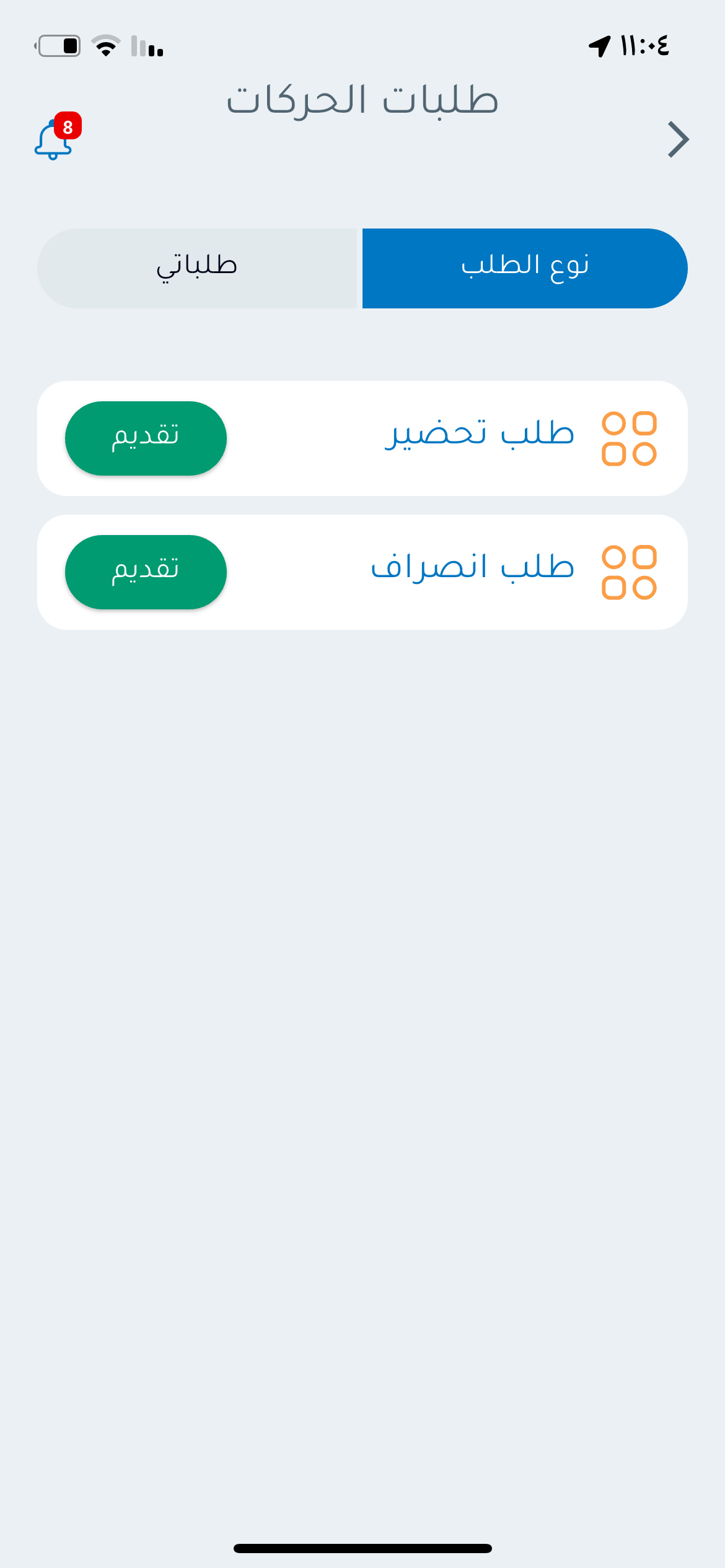725x1568 pixels.
Task: Tap the Wi-Fi status icon
Action: coord(106,46)
